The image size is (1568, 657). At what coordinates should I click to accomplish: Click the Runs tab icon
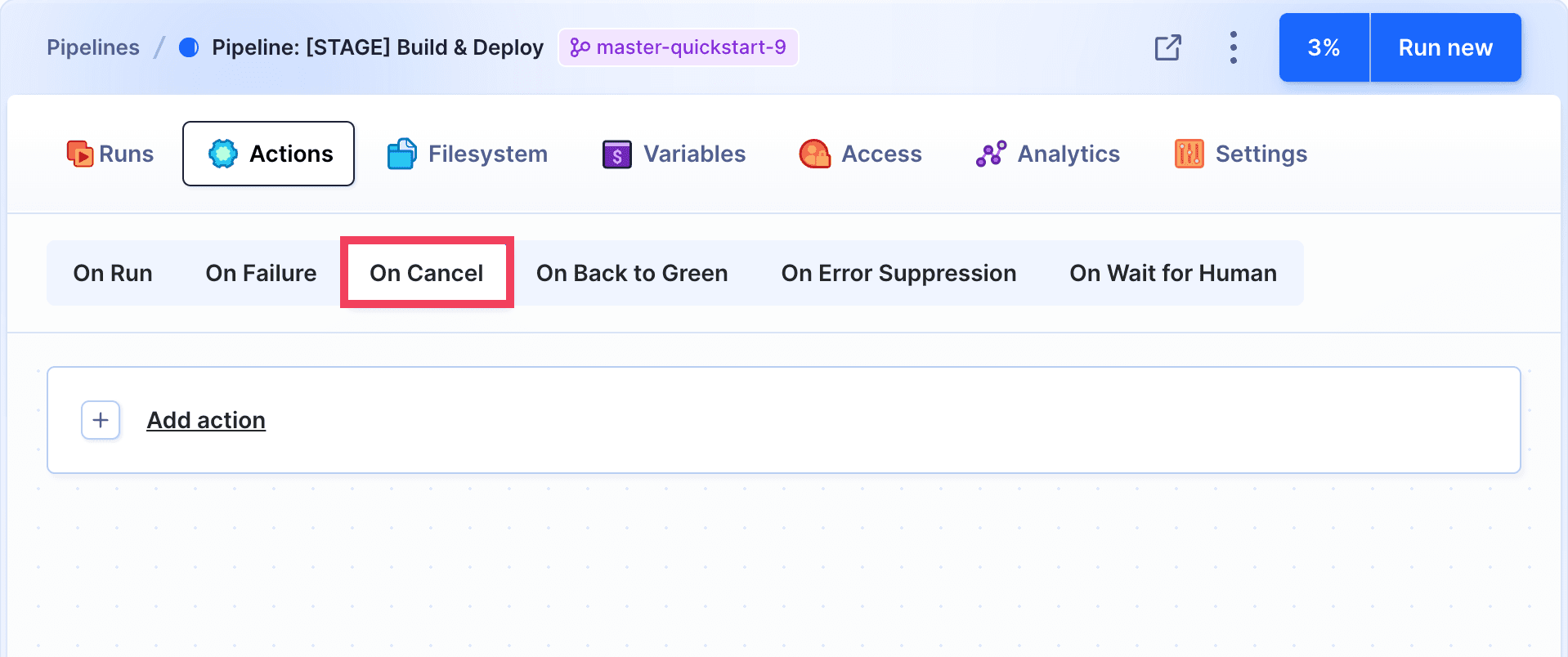[79, 154]
